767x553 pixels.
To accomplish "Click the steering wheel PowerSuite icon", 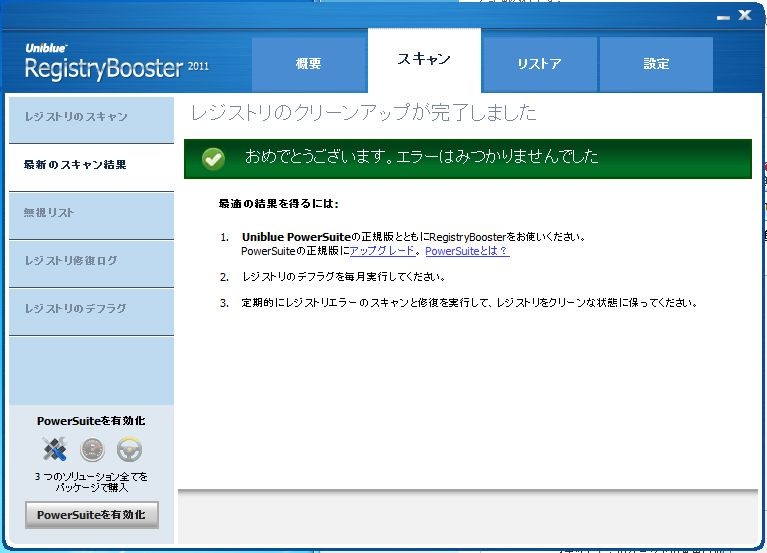I will 130,450.
